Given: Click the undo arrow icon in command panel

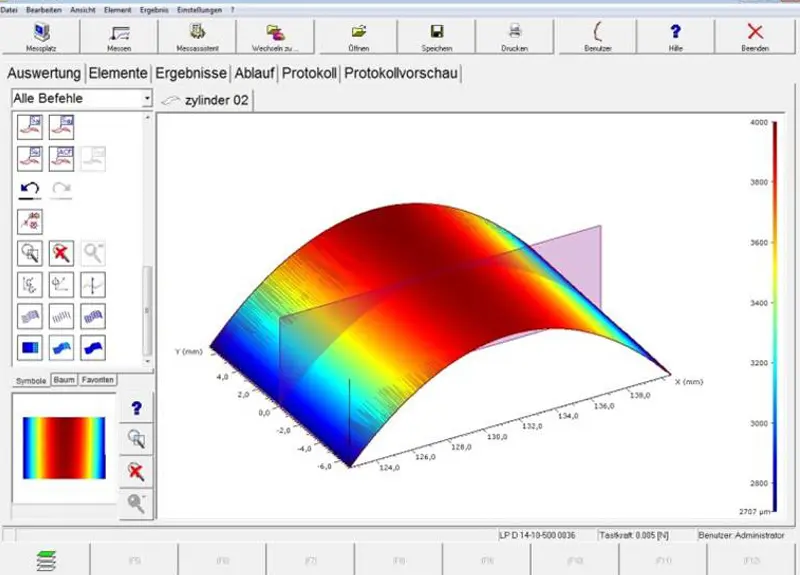Looking at the screenshot, I should (x=30, y=188).
